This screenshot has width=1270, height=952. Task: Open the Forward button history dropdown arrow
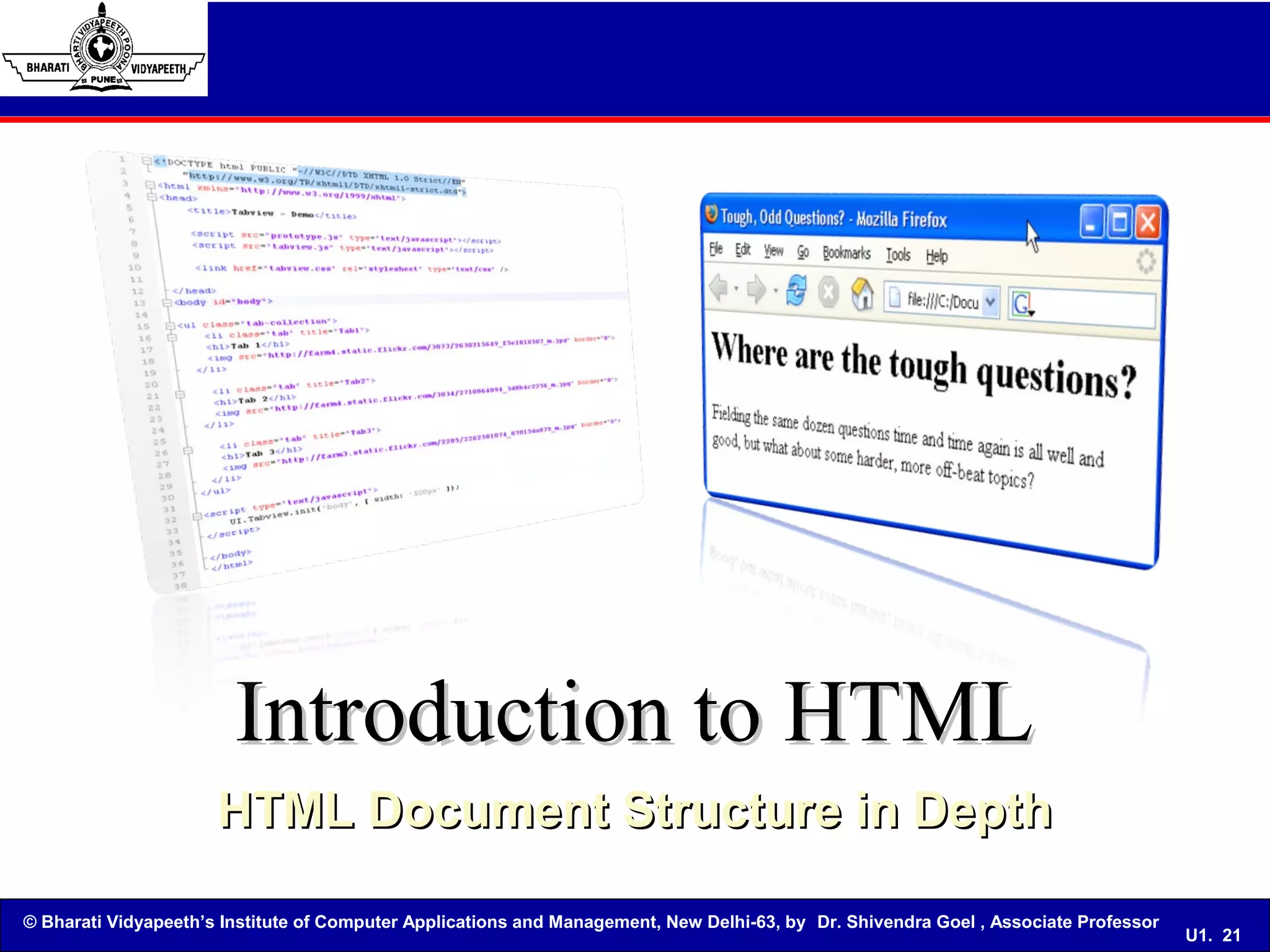click(775, 290)
